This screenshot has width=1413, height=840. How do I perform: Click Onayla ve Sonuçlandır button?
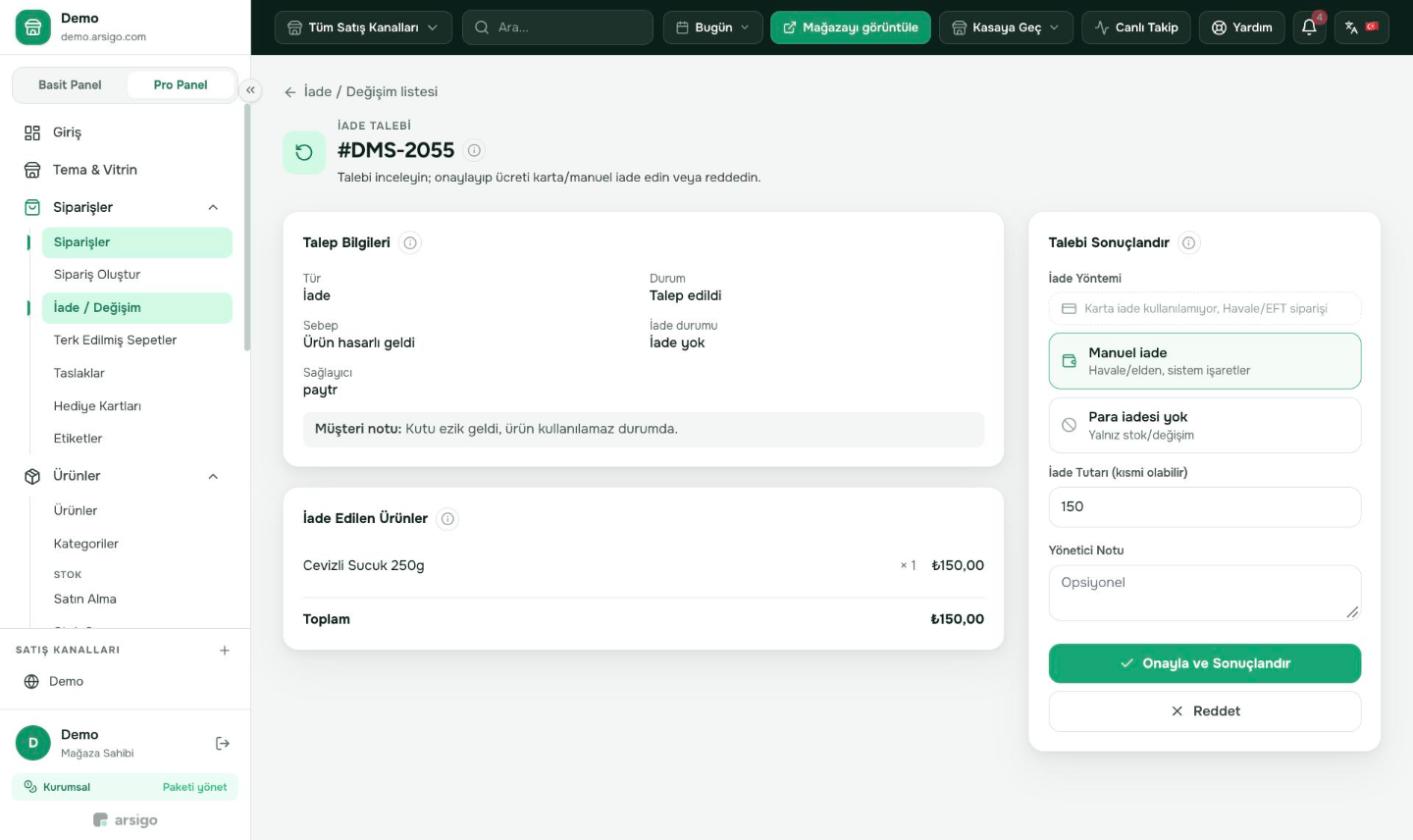(1204, 663)
